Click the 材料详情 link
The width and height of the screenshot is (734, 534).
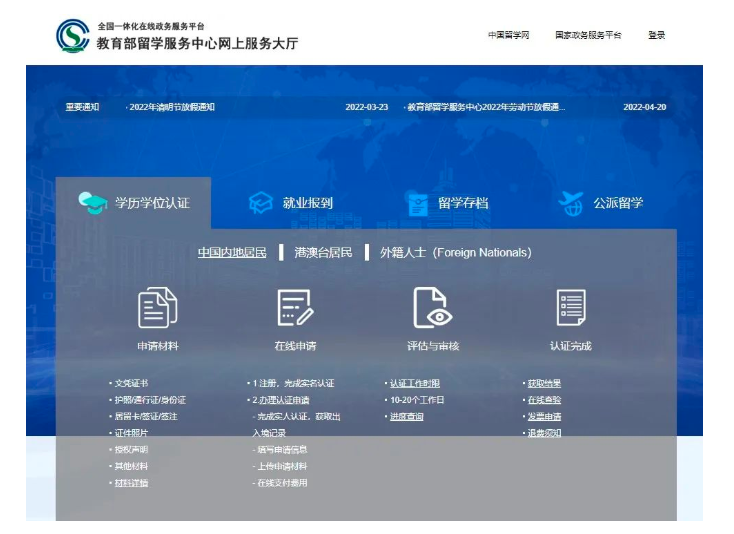[x=132, y=483]
